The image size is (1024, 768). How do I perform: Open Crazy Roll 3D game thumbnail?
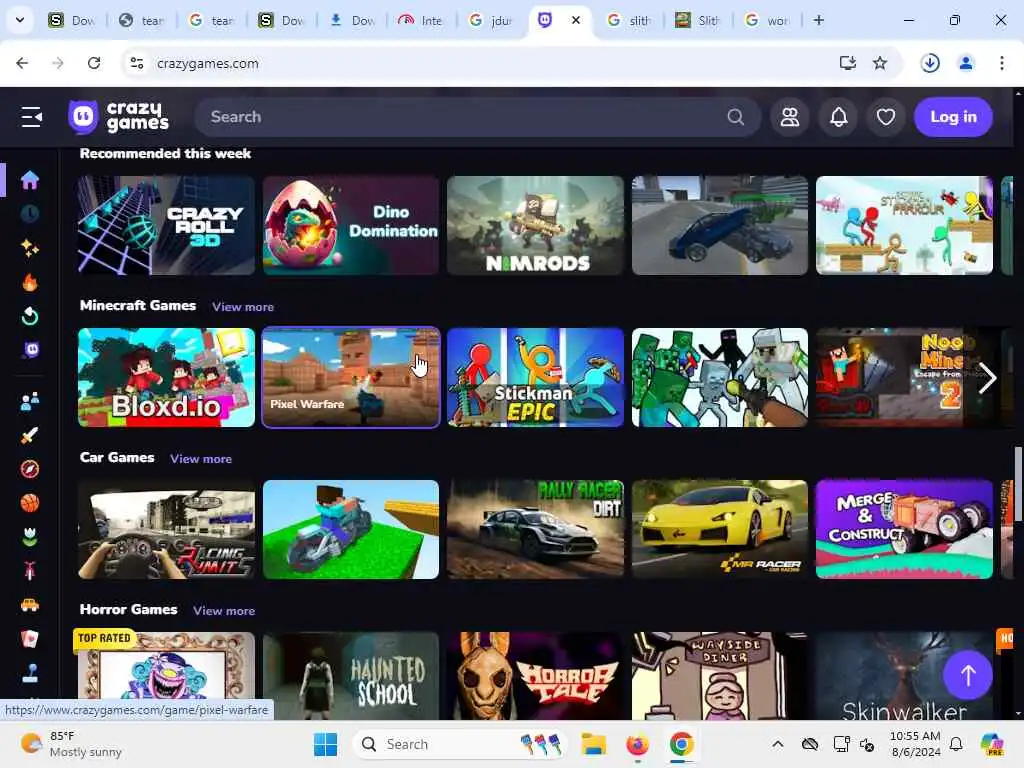pyautogui.click(x=167, y=225)
